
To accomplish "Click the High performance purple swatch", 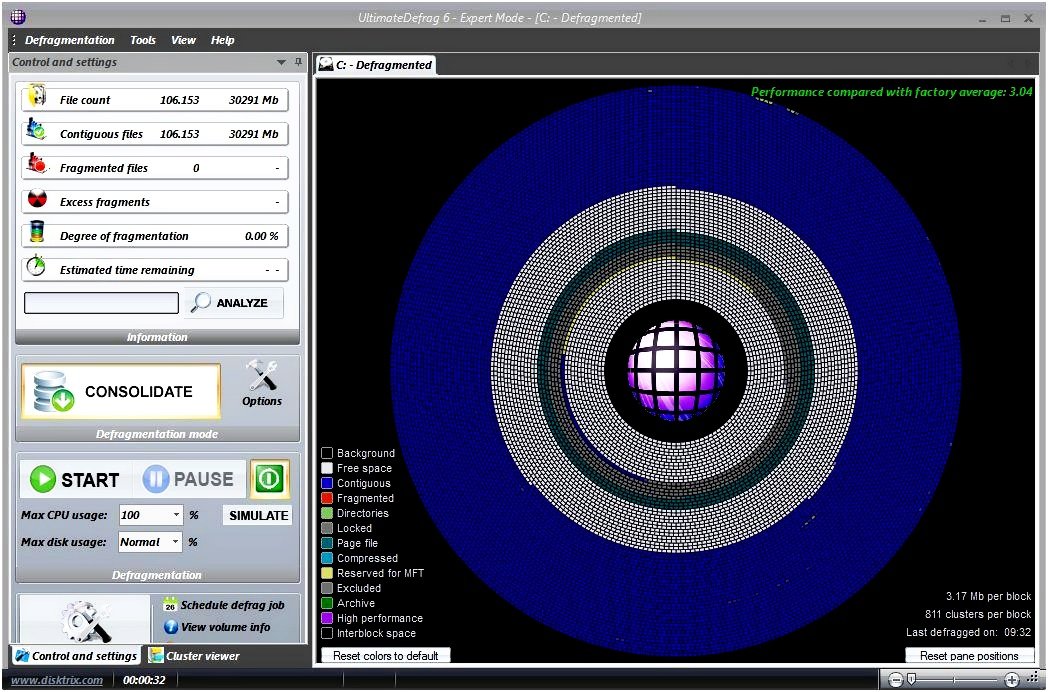I will 327,618.
